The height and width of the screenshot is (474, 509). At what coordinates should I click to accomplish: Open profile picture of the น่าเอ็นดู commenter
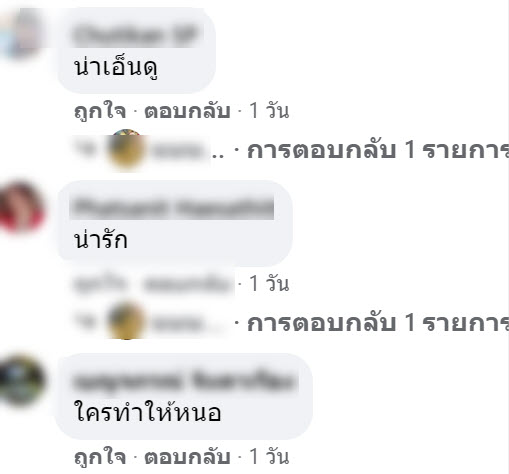click(21, 35)
